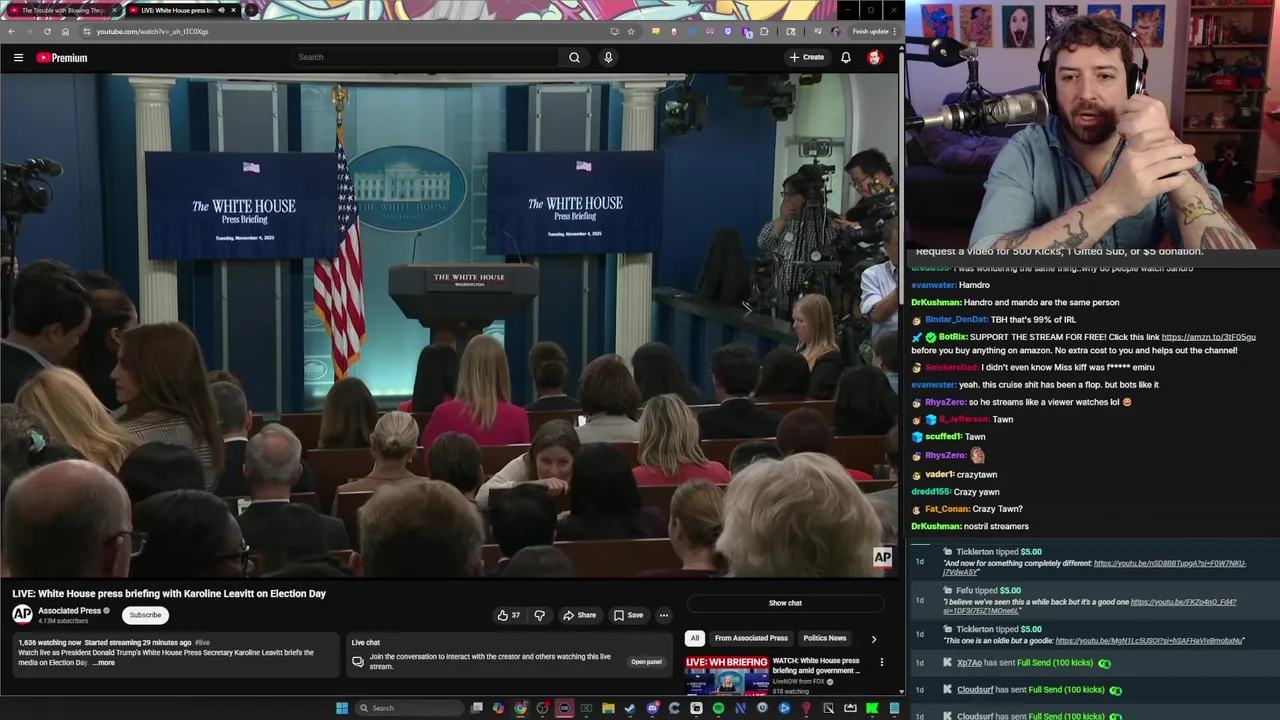The width and height of the screenshot is (1280, 720).
Task: Open browser home page icon
Action: [66, 31]
